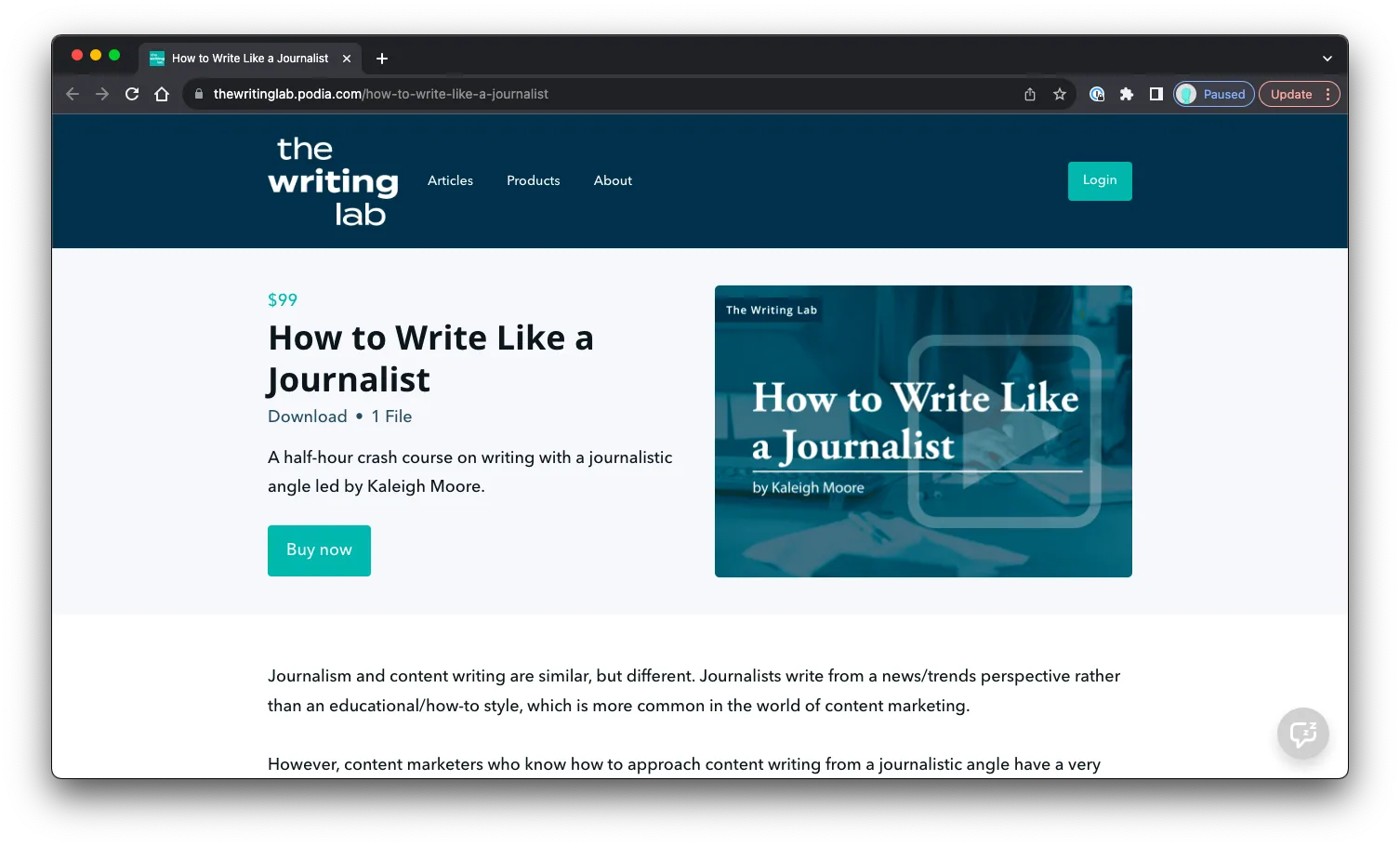Bookmark this page with star icon
This screenshot has width=1400, height=847.
pyautogui.click(x=1060, y=94)
